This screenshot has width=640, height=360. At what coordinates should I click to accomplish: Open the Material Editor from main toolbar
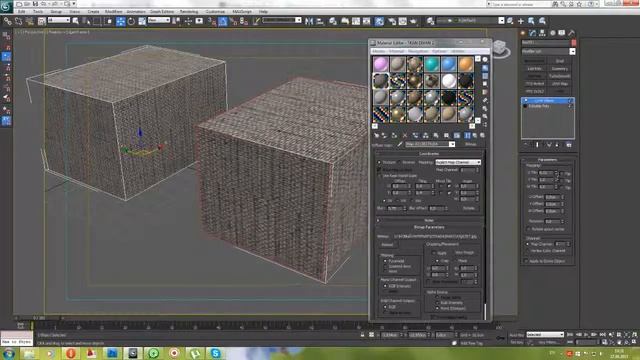pos(379,21)
